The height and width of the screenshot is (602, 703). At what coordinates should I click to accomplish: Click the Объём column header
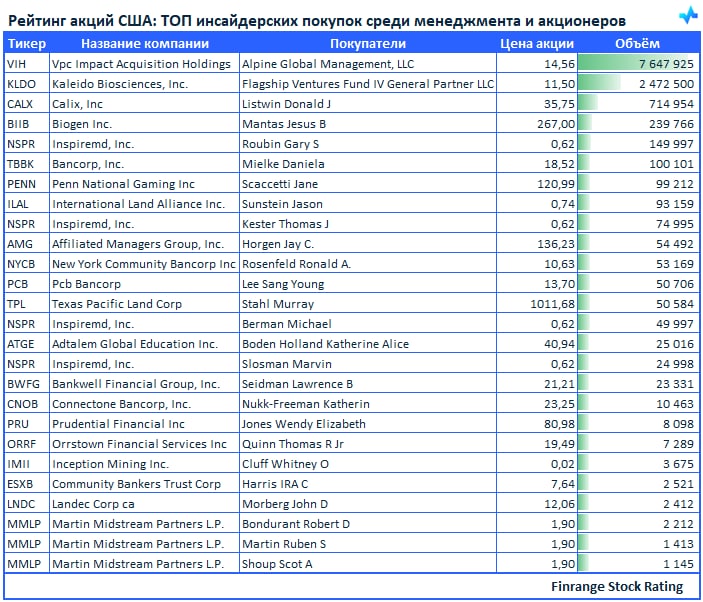pos(637,43)
